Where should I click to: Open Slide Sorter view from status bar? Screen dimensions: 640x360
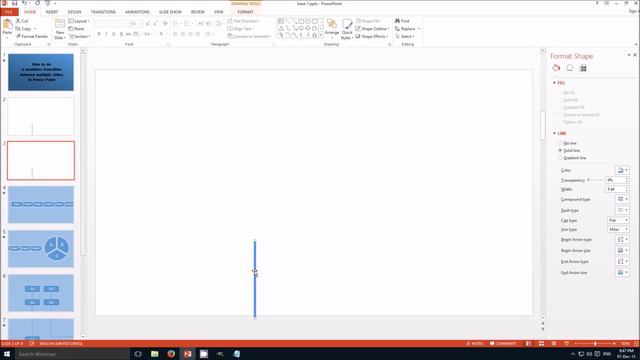541,344
